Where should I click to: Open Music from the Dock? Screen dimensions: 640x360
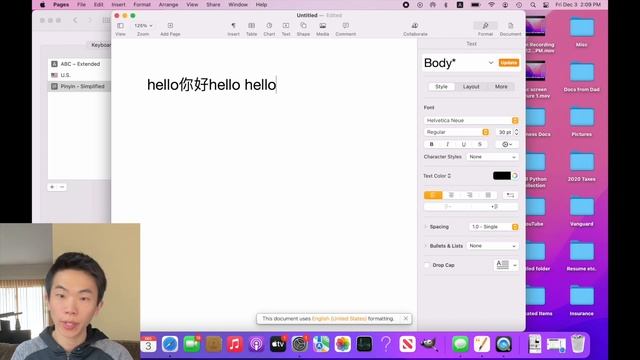234,344
